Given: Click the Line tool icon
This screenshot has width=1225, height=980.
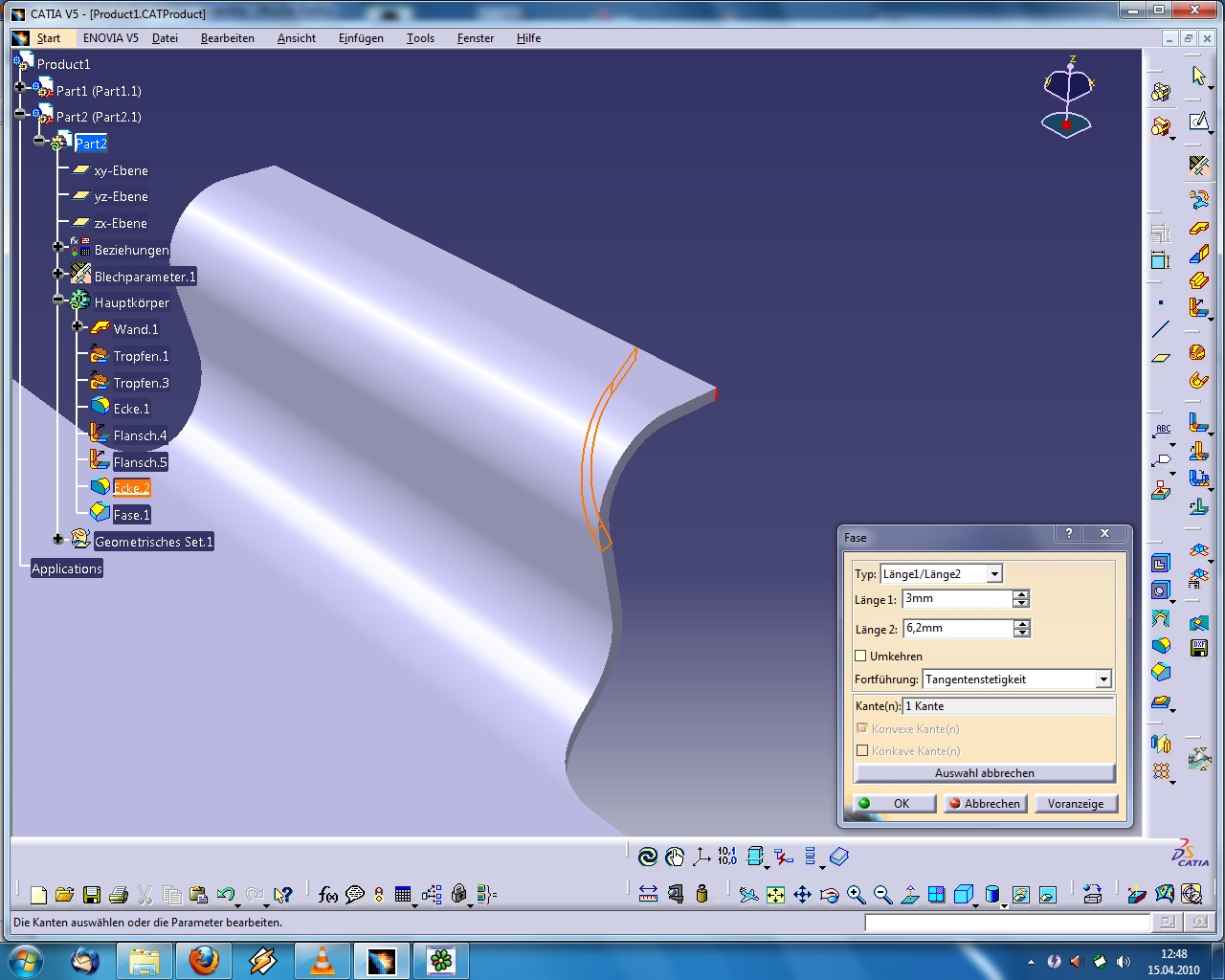Looking at the screenshot, I should point(1161,330).
